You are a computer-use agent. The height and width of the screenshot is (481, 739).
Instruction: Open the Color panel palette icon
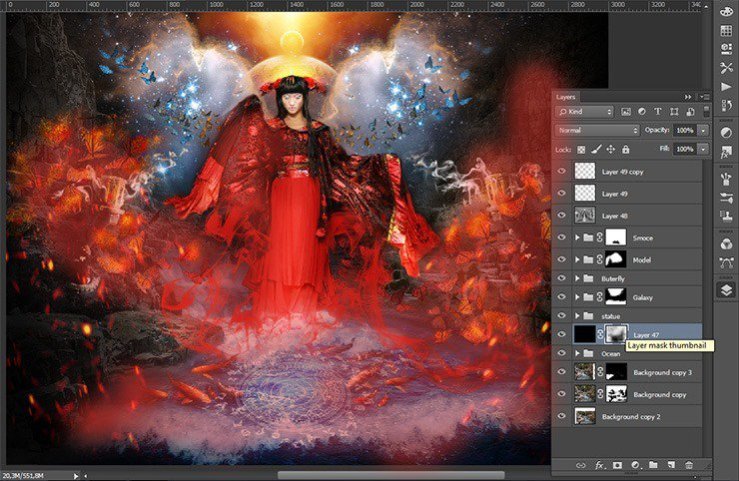point(726,11)
